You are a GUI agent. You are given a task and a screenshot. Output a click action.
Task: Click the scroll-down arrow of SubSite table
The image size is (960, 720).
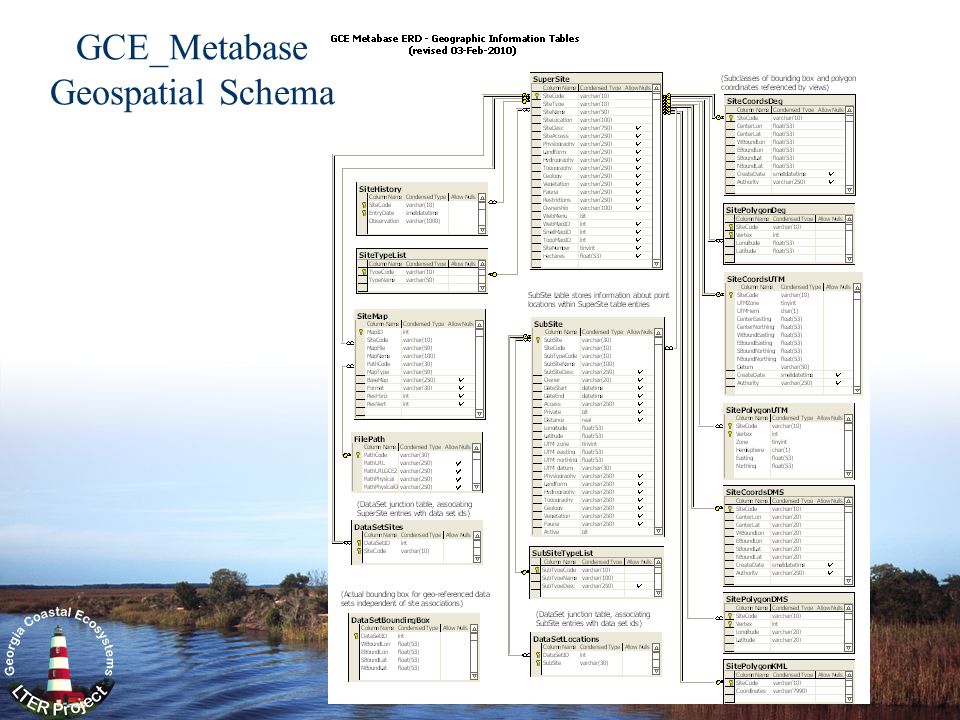pos(658,531)
